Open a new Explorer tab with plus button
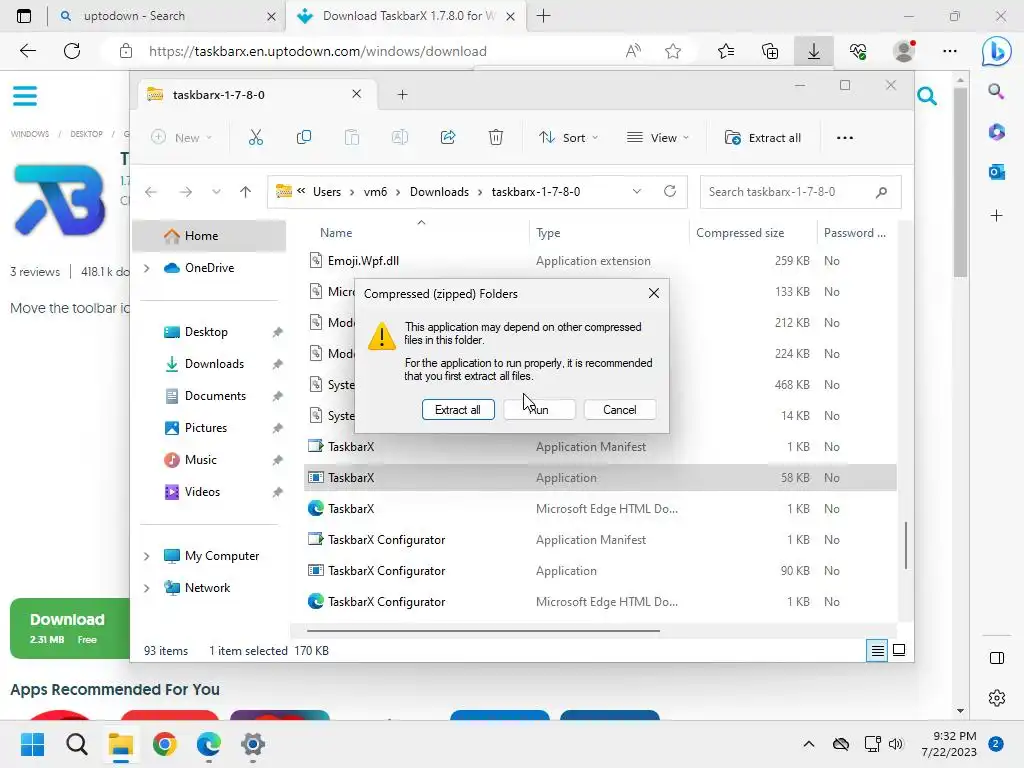The width and height of the screenshot is (1024, 768). click(x=402, y=95)
